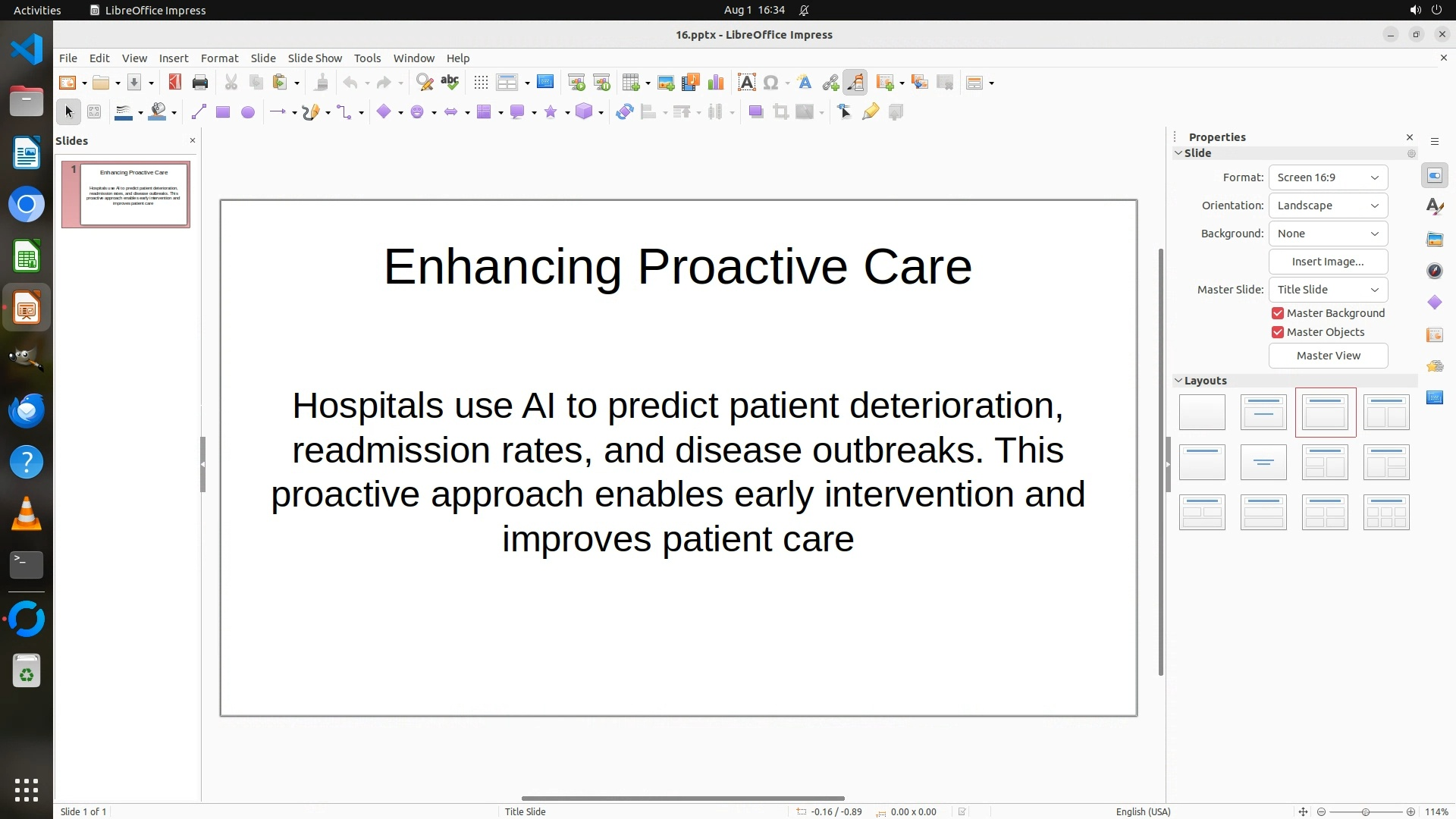Viewport: 1456px width, 819px height.
Task: Open the Format dropdown showing Screen 16:9
Action: pos(1327,177)
